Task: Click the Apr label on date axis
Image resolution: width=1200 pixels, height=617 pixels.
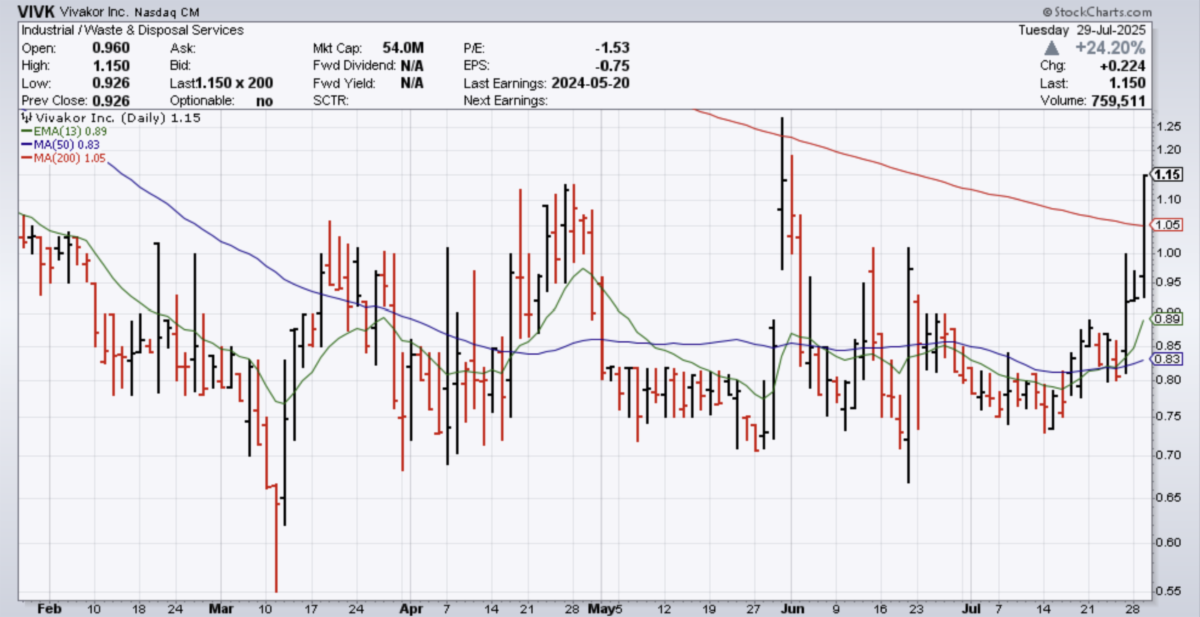Action: click(x=411, y=607)
